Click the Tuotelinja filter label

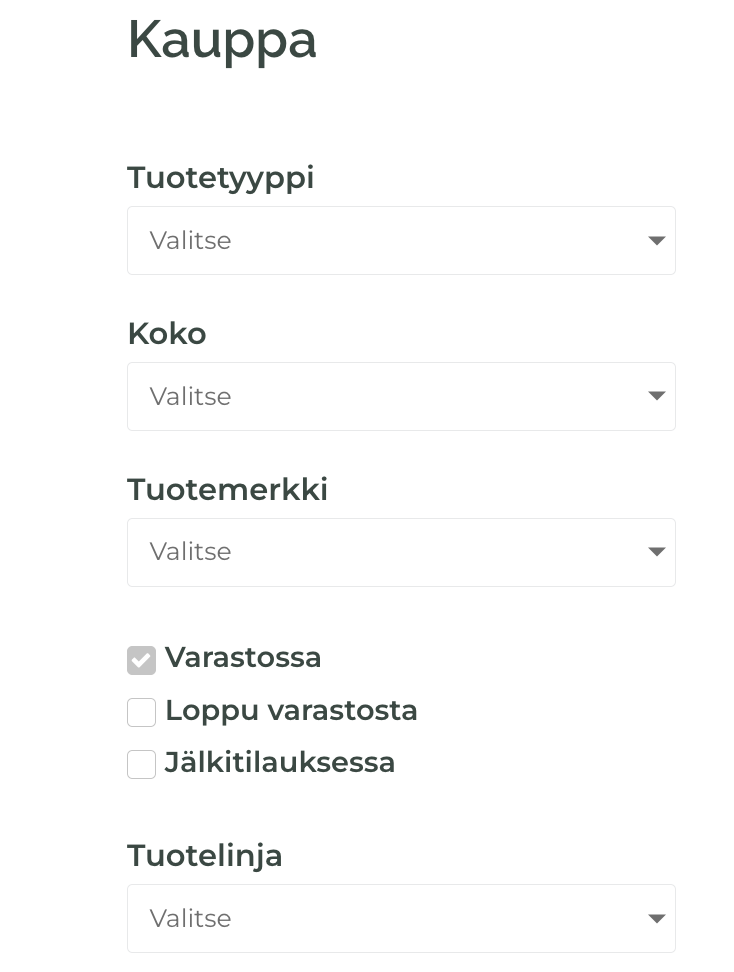(205, 857)
